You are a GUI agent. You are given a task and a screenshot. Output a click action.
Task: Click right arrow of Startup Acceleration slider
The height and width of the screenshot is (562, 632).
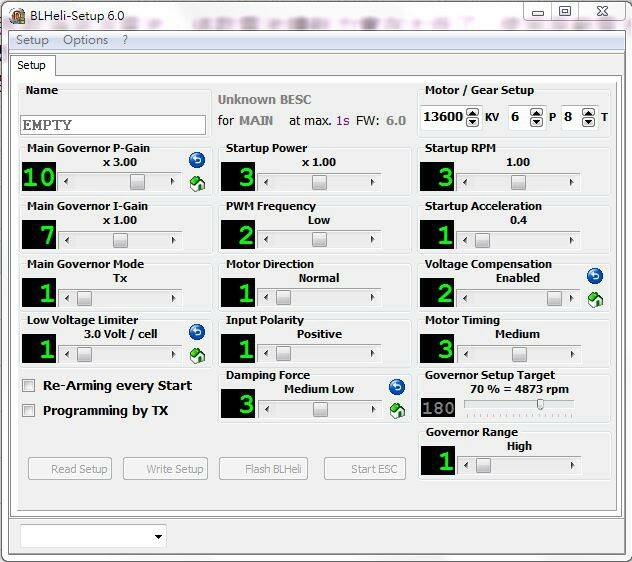571,240
